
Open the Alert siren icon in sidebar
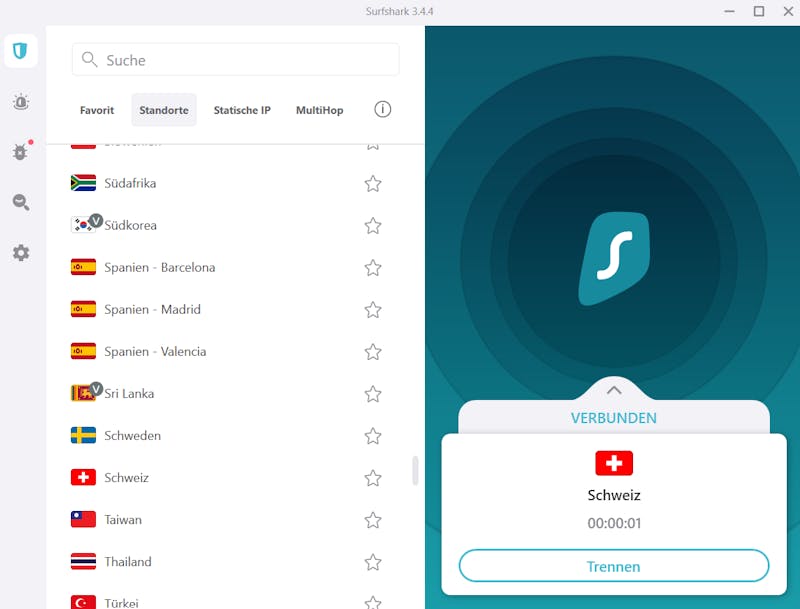pos(21,102)
